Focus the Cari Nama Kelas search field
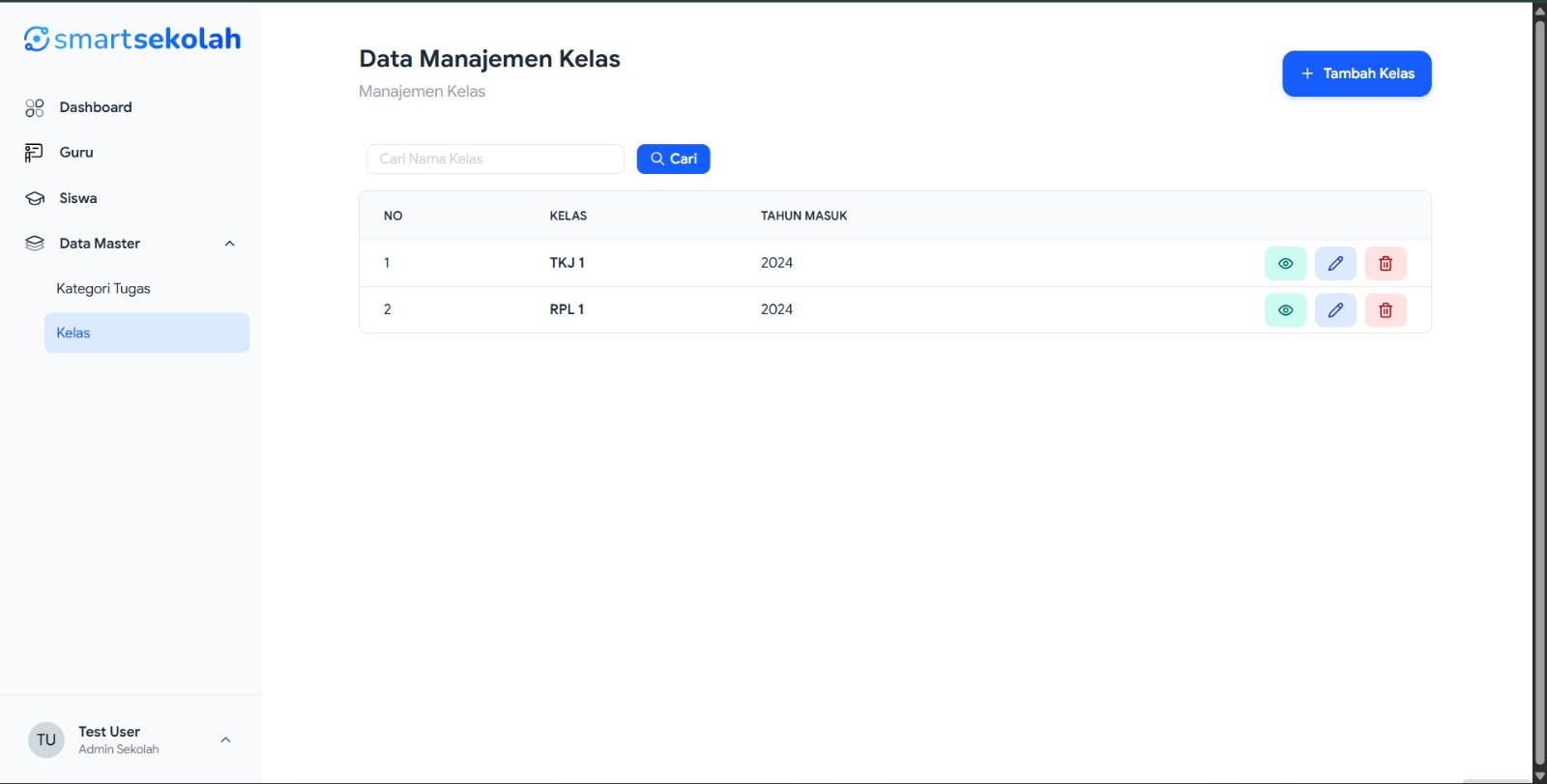 (x=495, y=160)
